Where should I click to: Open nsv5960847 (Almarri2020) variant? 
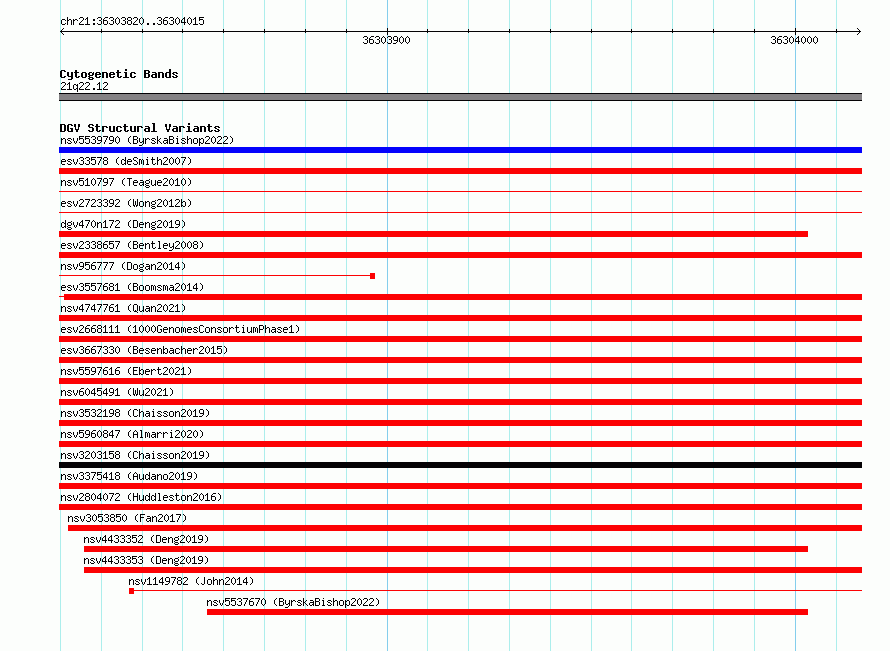click(132, 434)
